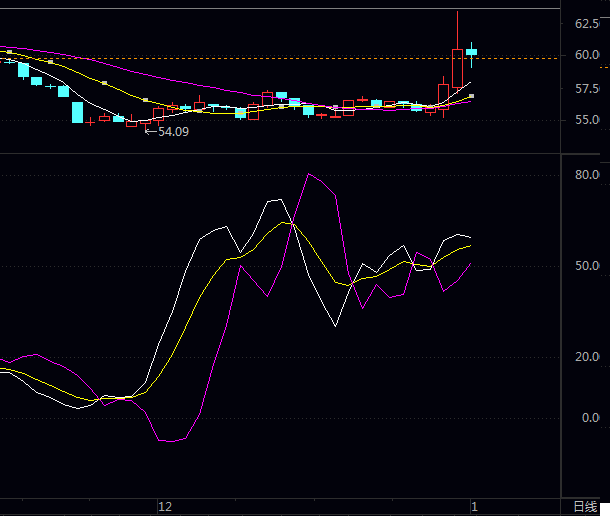Click the month 1 marker on time axis
610x518 pixels.
(x=474, y=507)
